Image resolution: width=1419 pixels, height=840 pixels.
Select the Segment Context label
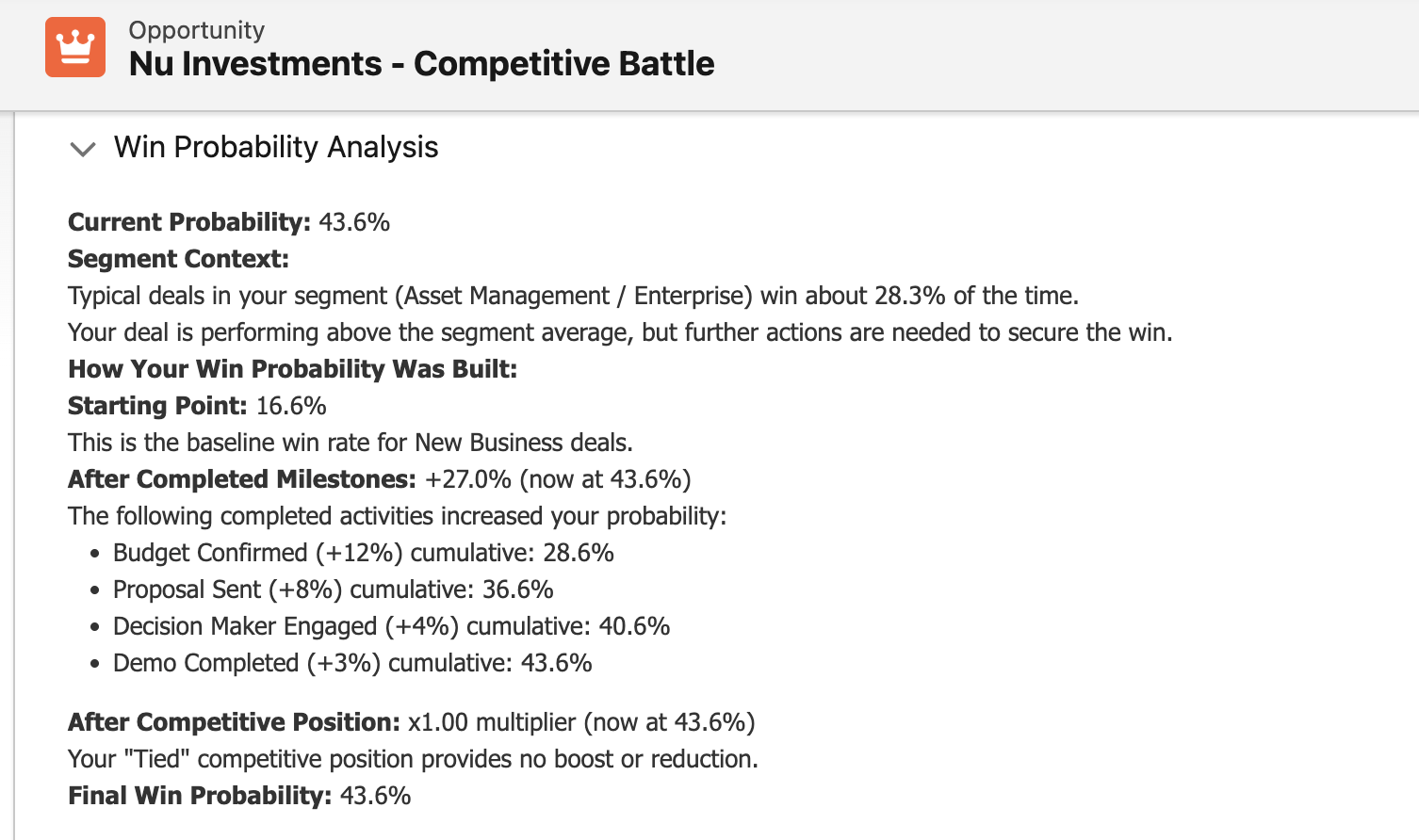point(176,259)
